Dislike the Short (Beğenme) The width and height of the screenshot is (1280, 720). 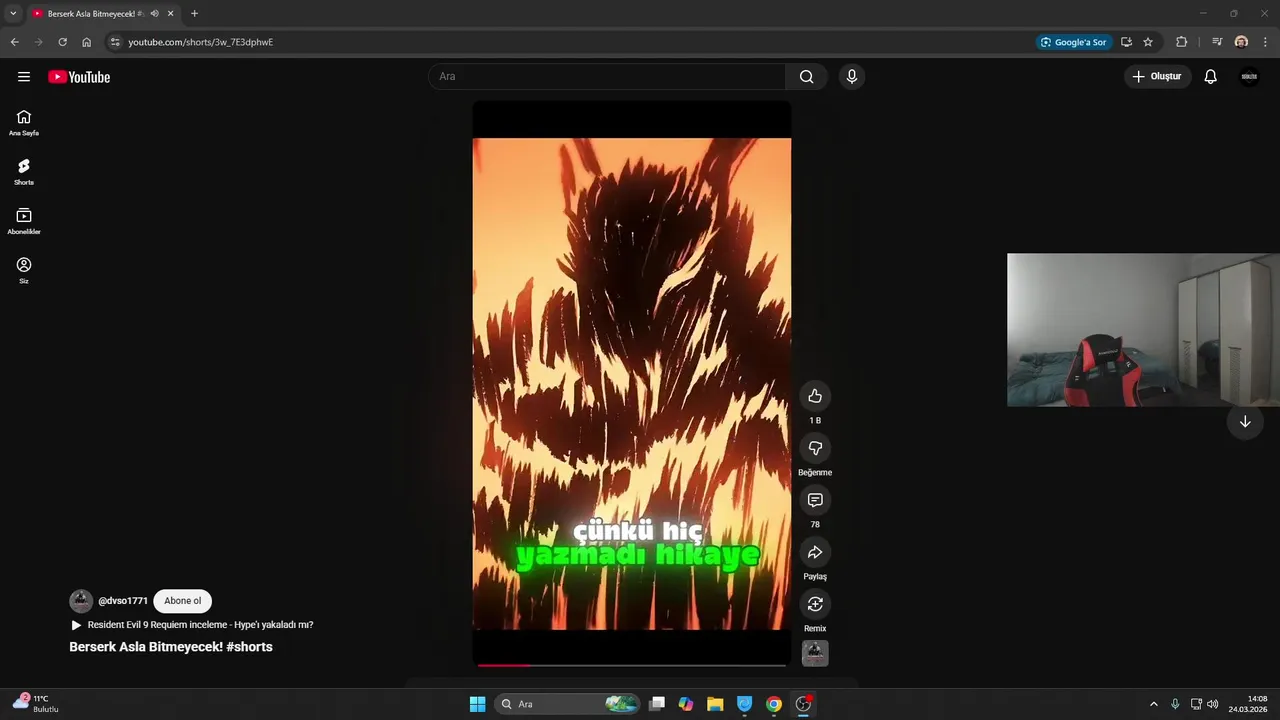pos(815,448)
